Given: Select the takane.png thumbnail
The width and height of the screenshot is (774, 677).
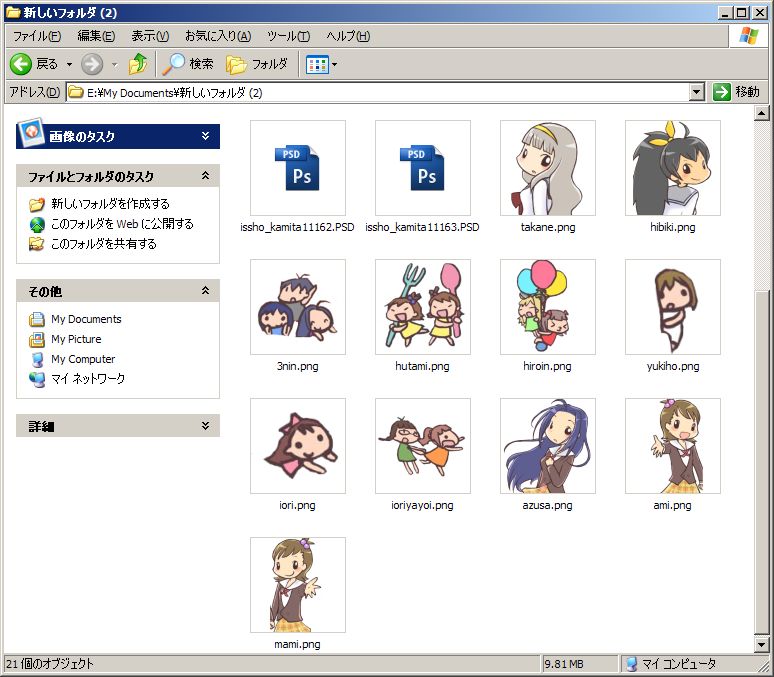Looking at the screenshot, I should (x=547, y=168).
